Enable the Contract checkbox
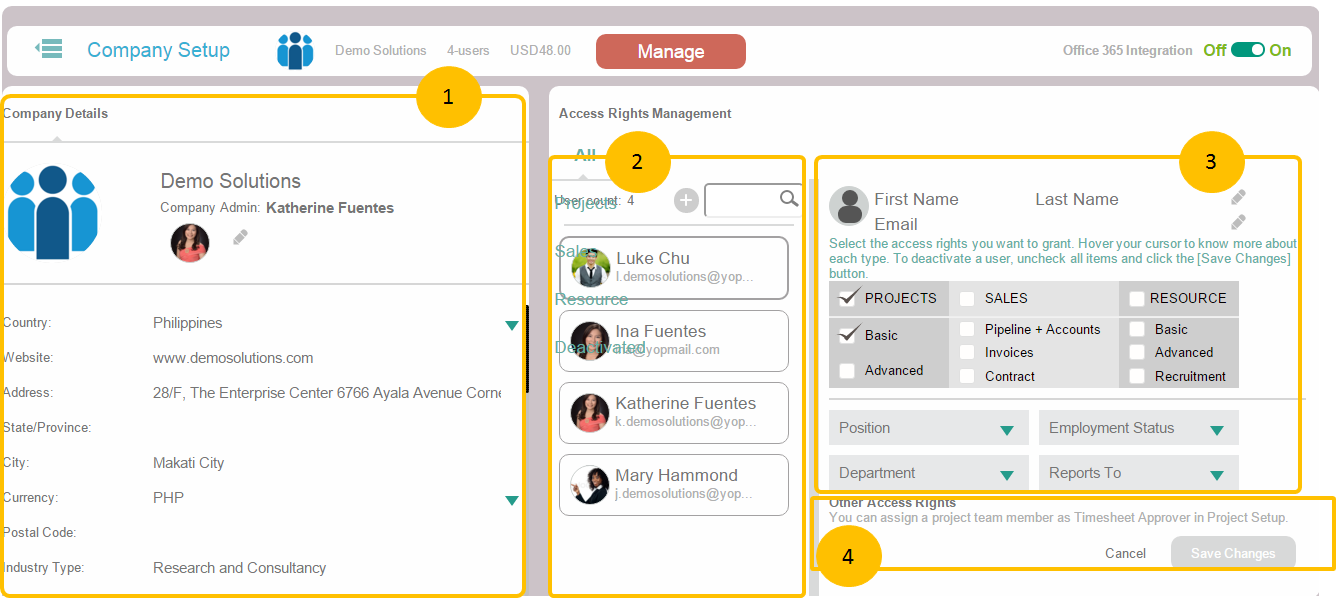This screenshot has width=1336, height=598. coord(967,376)
